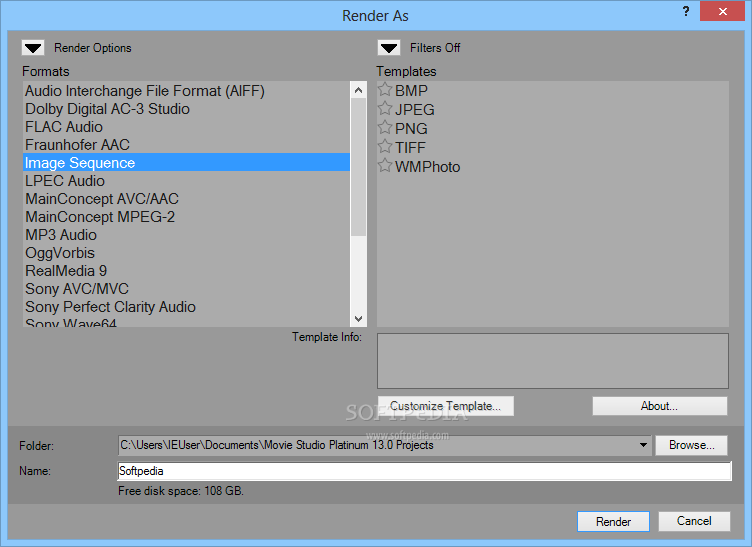This screenshot has width=752, height=547.
Task: Select Image Sequence format
Action: (x=187, y=163)
